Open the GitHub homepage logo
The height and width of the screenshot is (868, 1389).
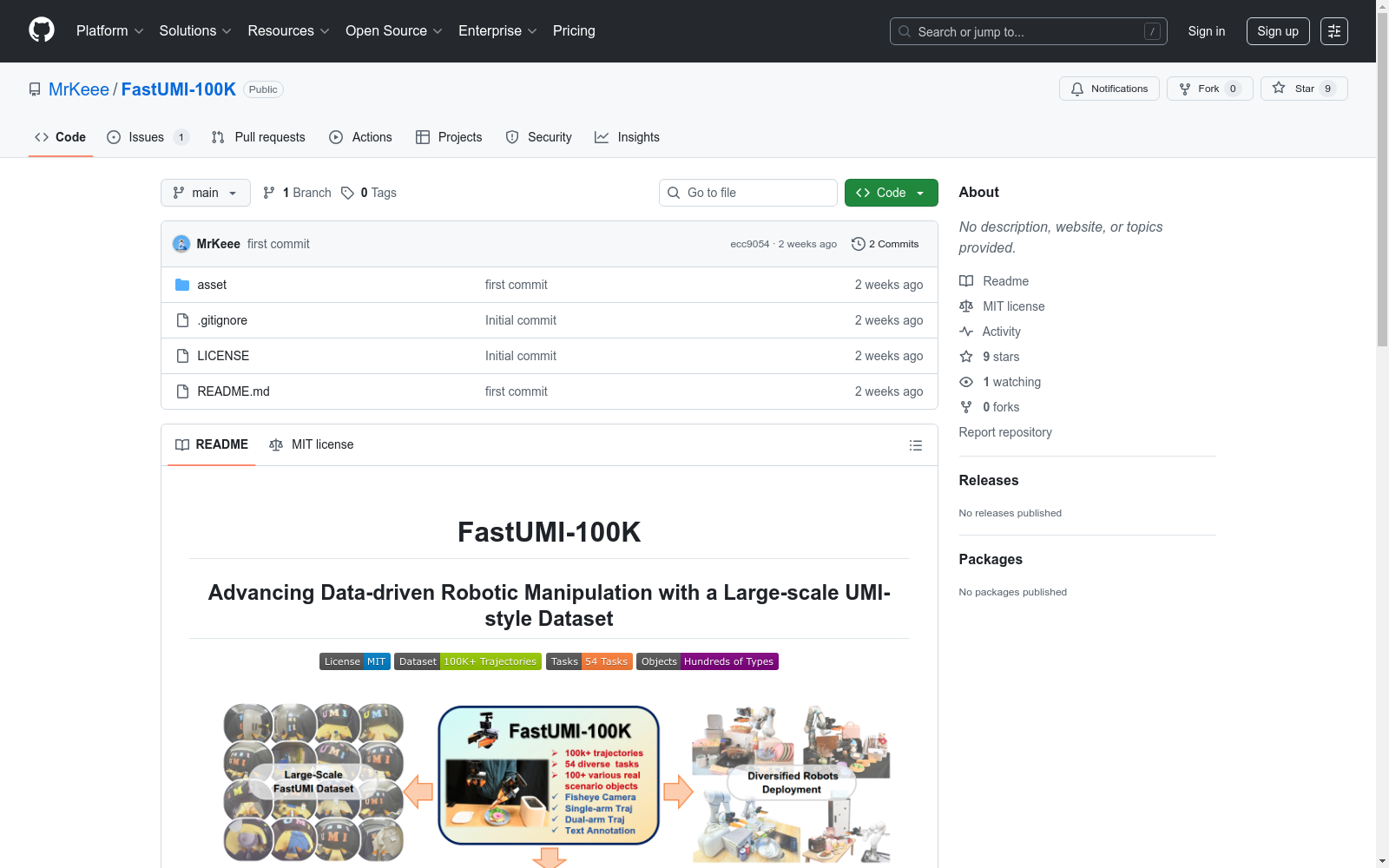coord(42,30)
